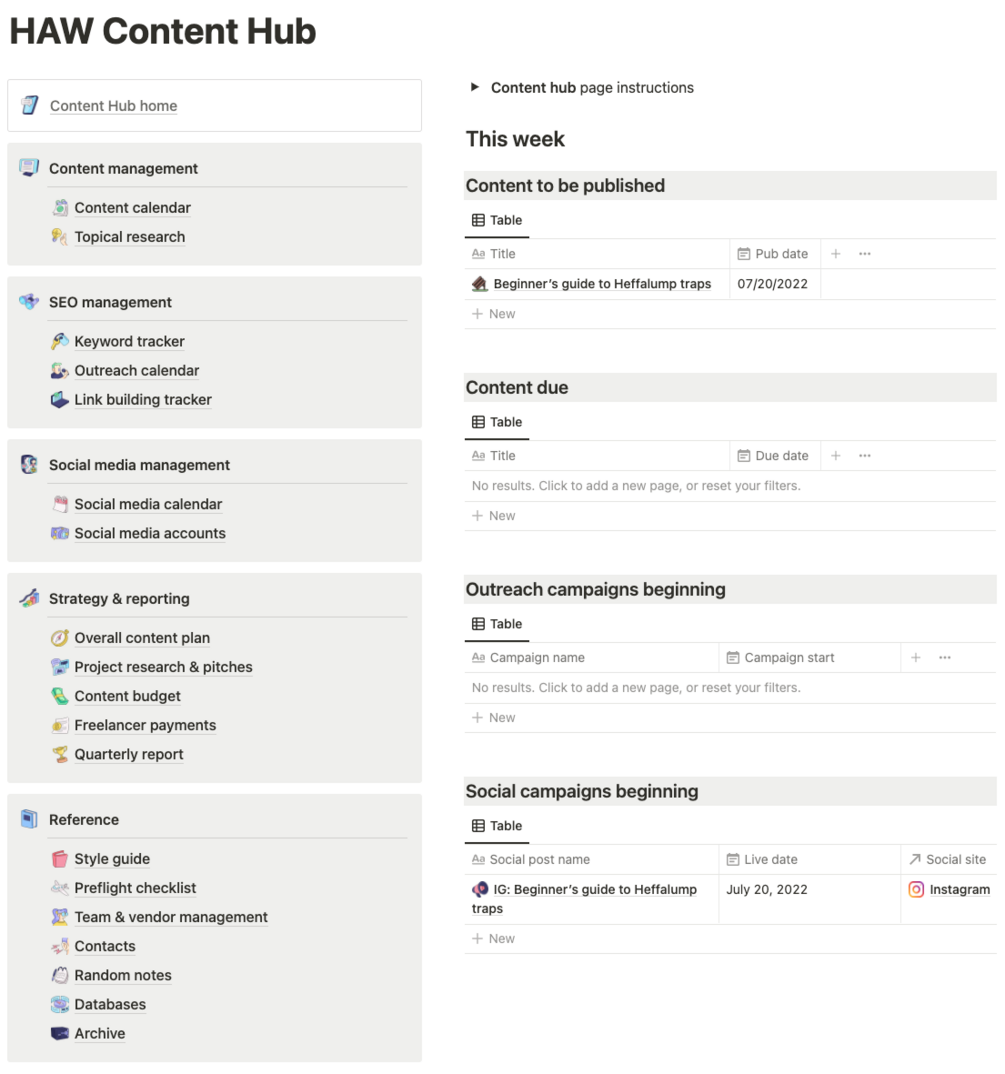This screenshot has height=1074, width=1005.
Task: Click the Quarterly report trophy icon
Action: (60, 754)
